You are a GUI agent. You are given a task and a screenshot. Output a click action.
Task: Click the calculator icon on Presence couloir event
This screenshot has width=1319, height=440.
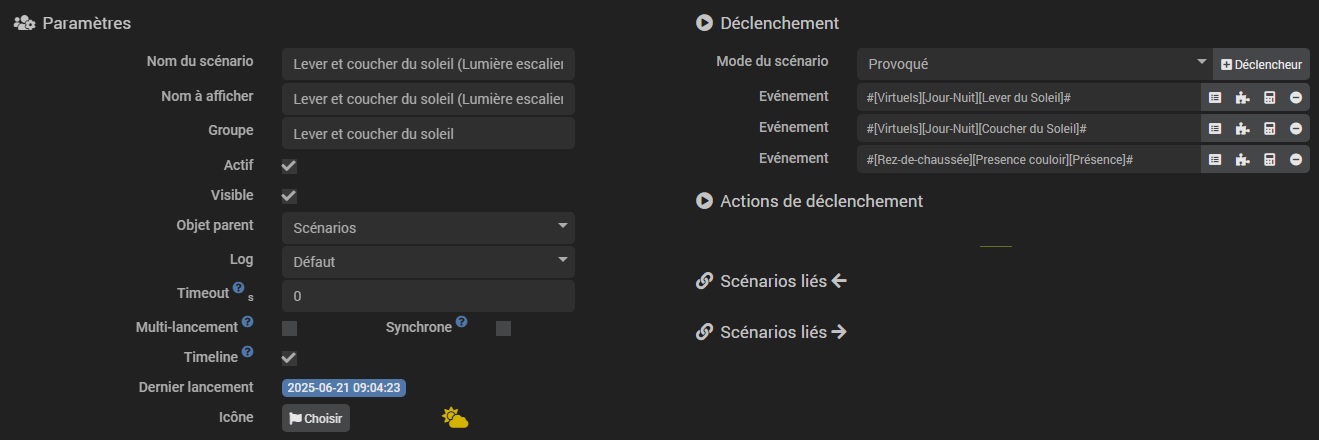pyautogui.click(x=1269, y=159)
